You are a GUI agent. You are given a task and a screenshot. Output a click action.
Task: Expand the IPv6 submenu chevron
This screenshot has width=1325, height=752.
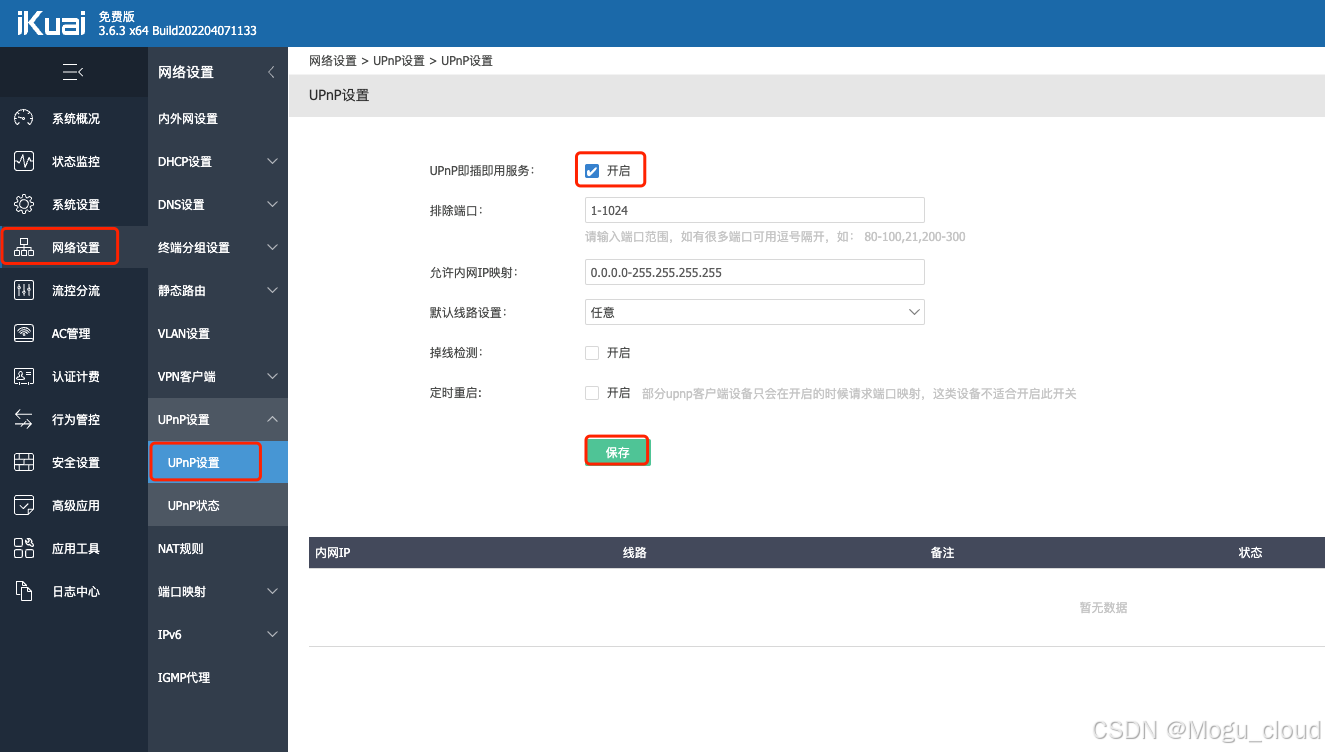272,634
